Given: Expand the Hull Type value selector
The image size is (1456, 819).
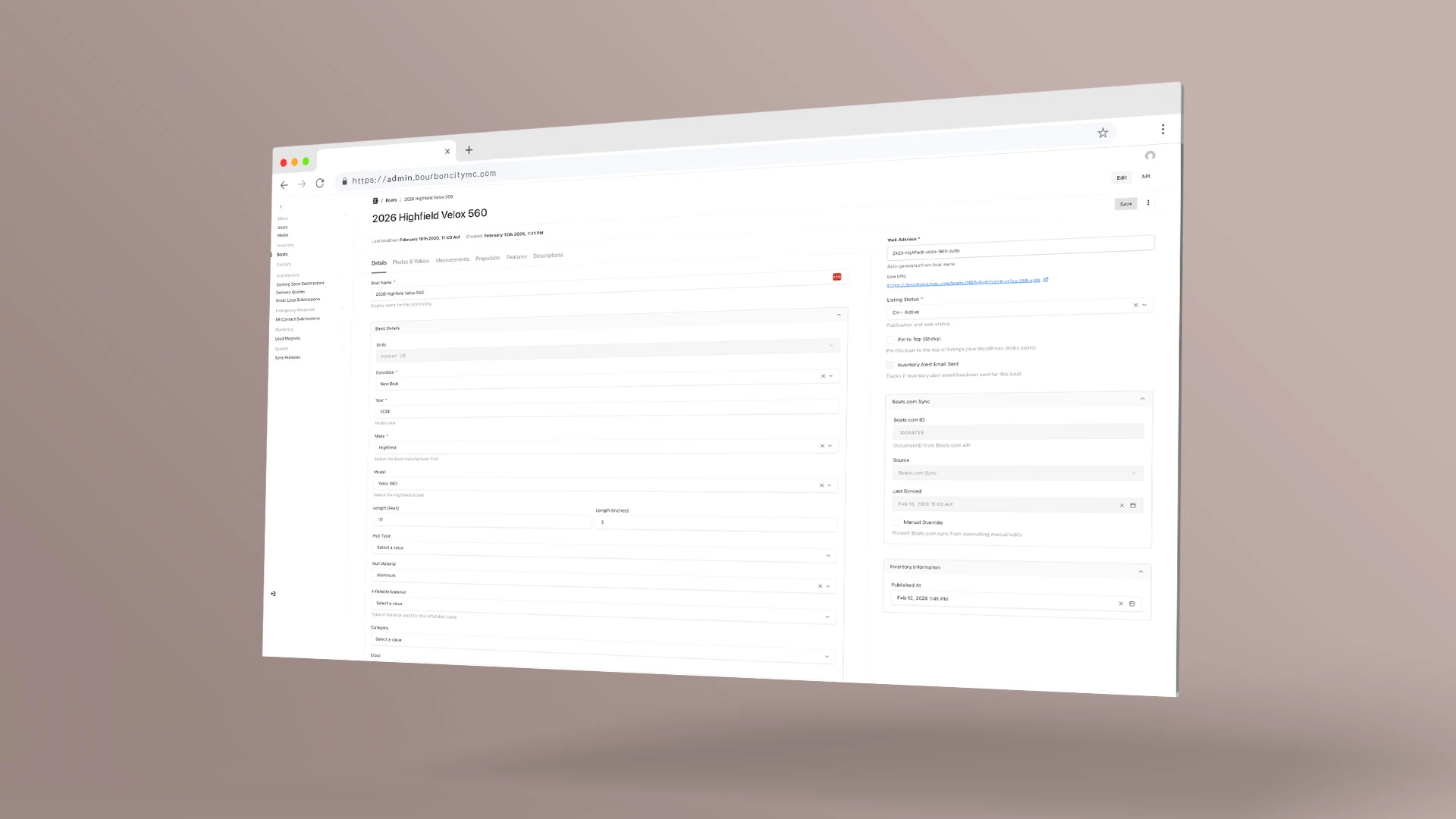Looking at the screenshot, I should pos(827,555).
